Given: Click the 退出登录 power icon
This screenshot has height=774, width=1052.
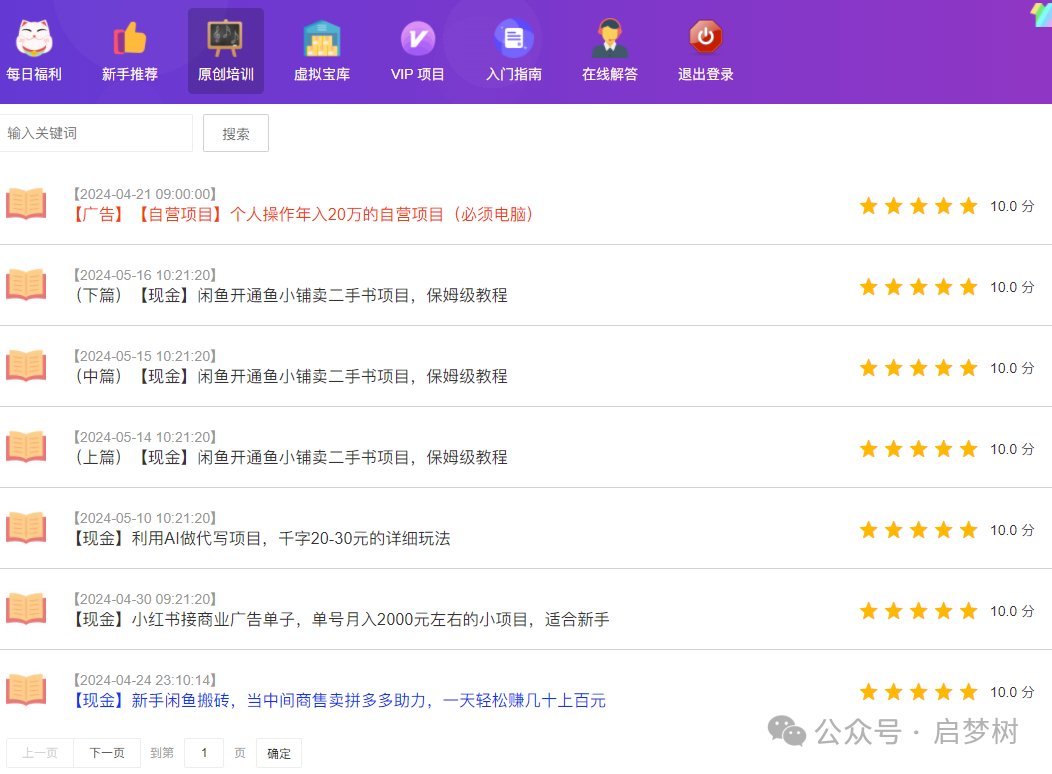Looking at the screenshot, I should tap(706, 37).
